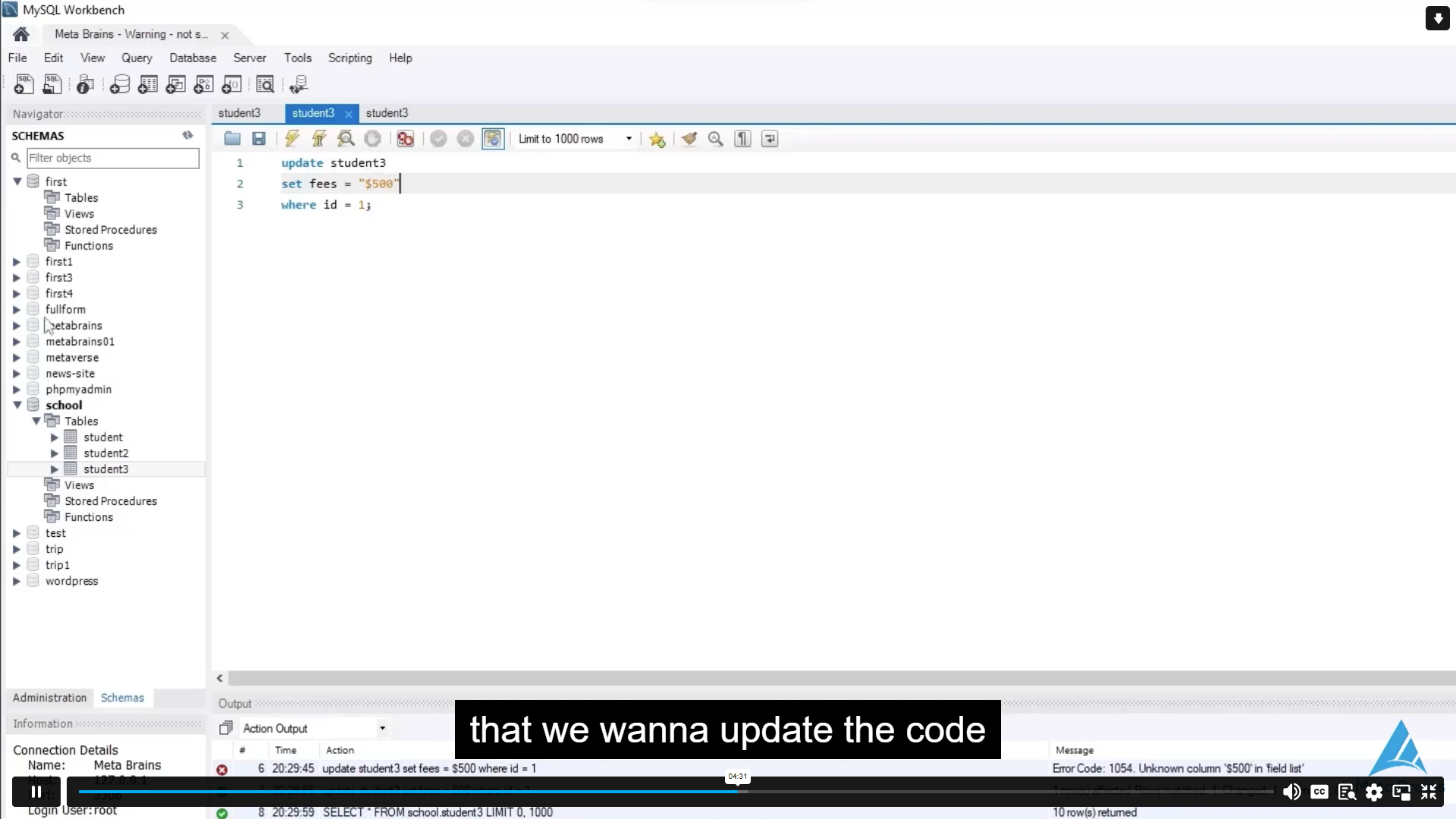This screenshot has width=1456, height=819.
Task: Toggle auto-commit mode in the query toolbar
Action: pos(493,139)
